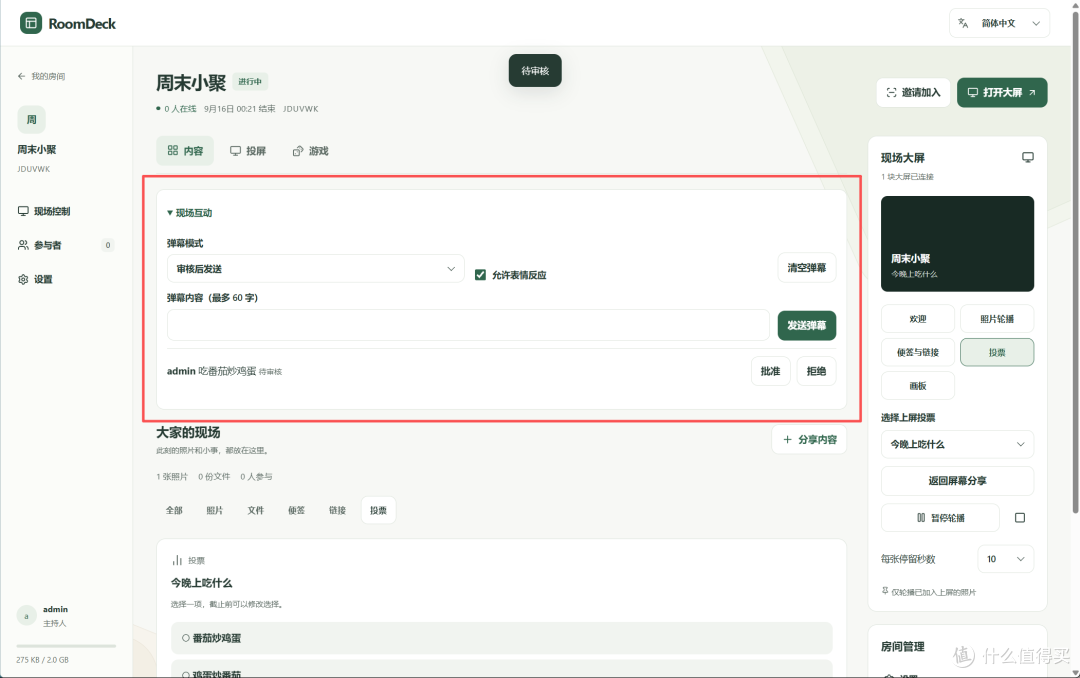Switch to the 投屏 tab
Viewport: 1080px width, 678px height.
pos(248,151)
